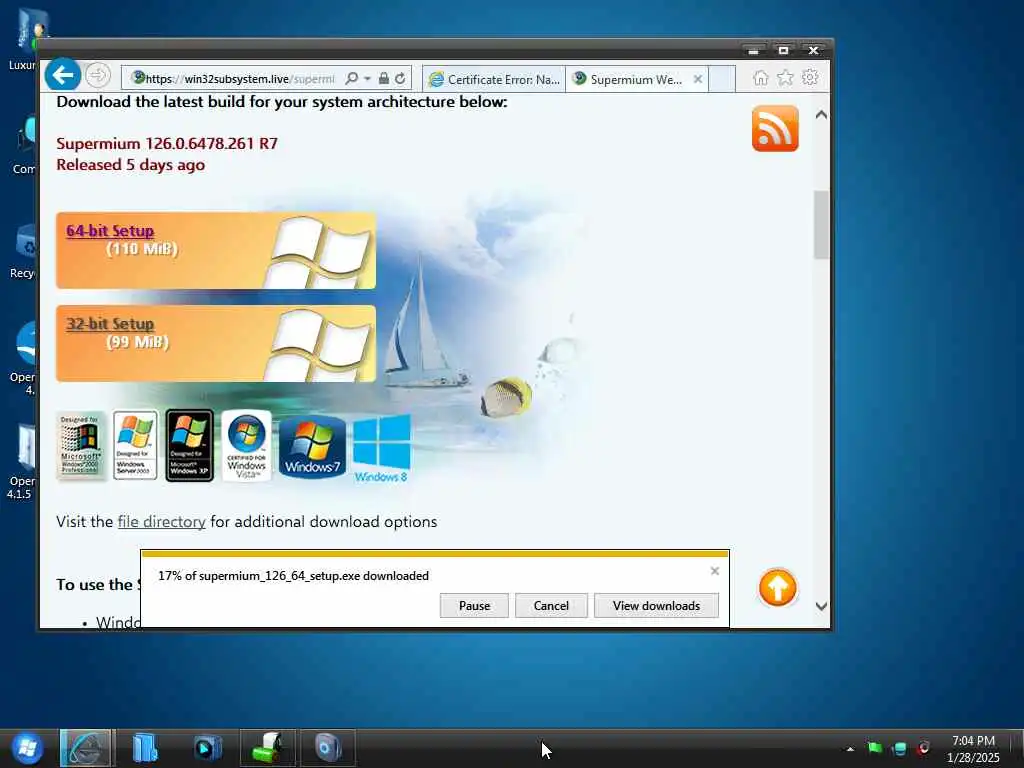Open Favorites star icon
Screen dimensions: 1024x768
786,78
